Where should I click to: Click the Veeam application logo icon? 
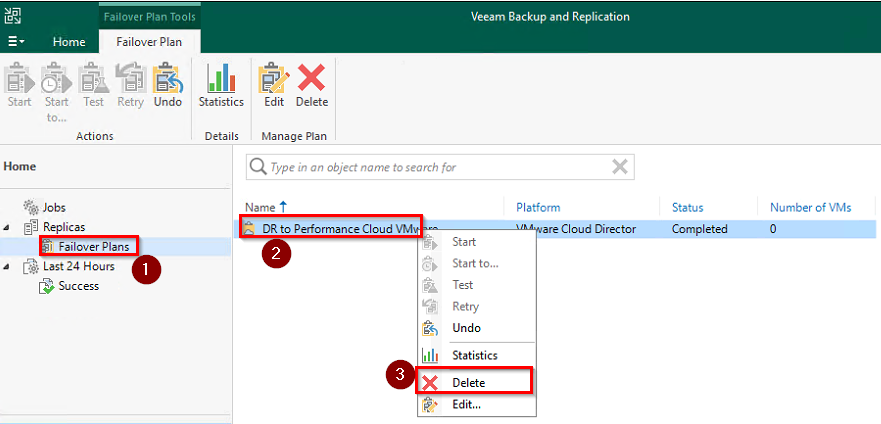click(x=12, y=15)
